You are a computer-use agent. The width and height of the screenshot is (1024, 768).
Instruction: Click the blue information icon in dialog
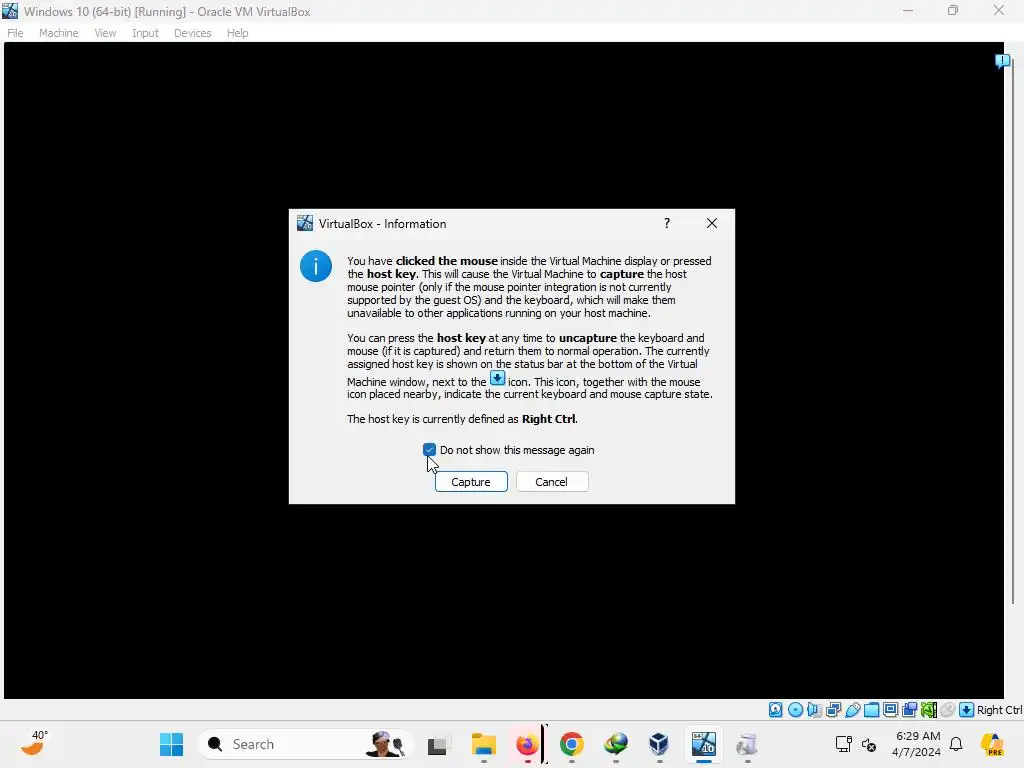pos(316,266)
